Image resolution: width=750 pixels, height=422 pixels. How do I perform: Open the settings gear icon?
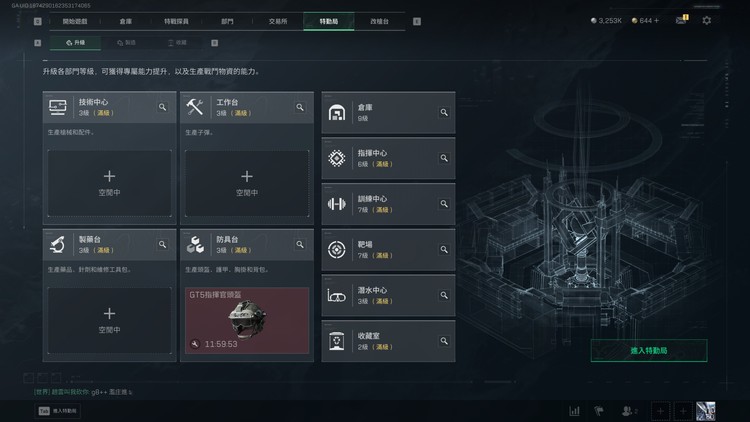pos(706,21)
